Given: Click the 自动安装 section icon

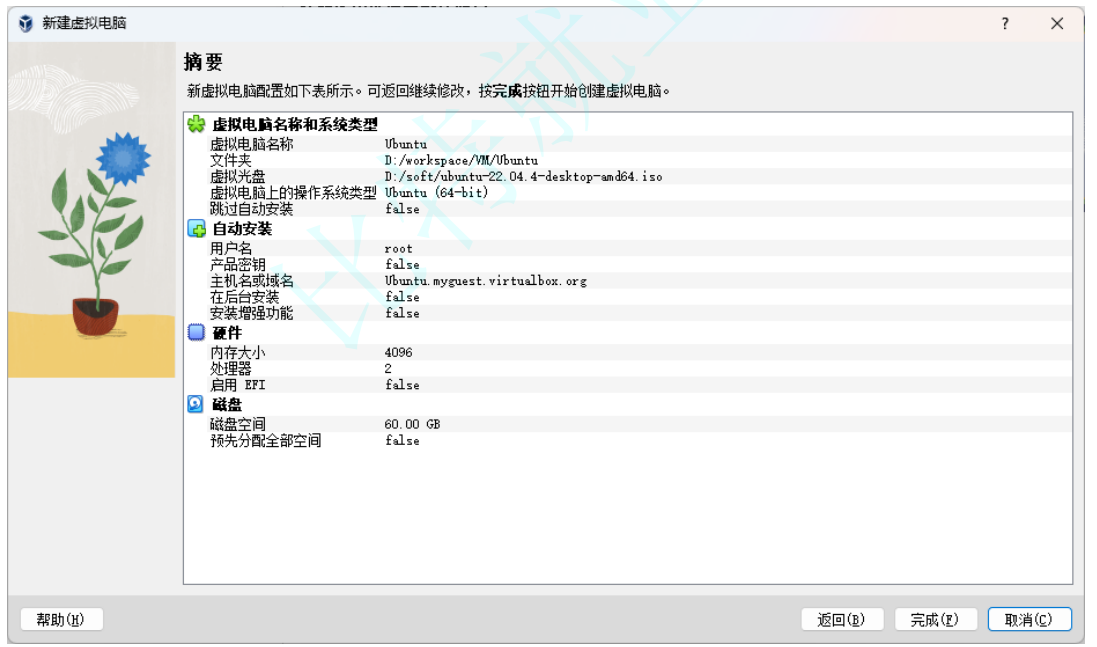Looking at the screenshot, I should coord(197,229).
